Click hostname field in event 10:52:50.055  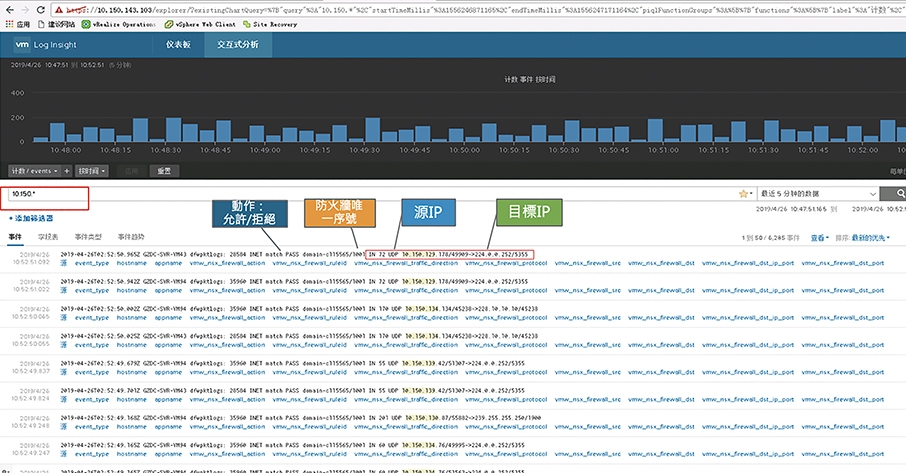point(132,345)
